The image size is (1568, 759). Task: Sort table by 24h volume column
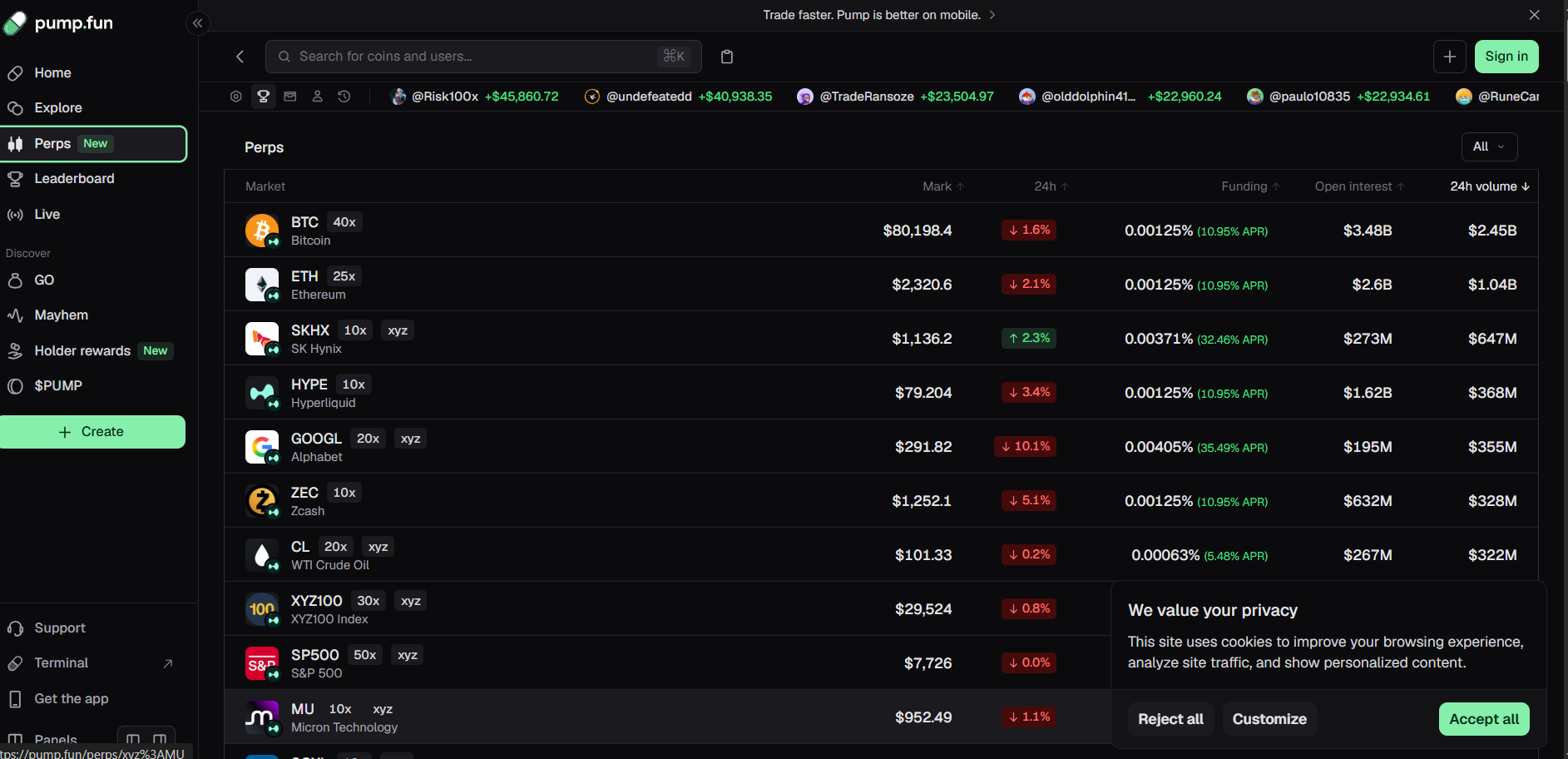[x=1490, y=186]
